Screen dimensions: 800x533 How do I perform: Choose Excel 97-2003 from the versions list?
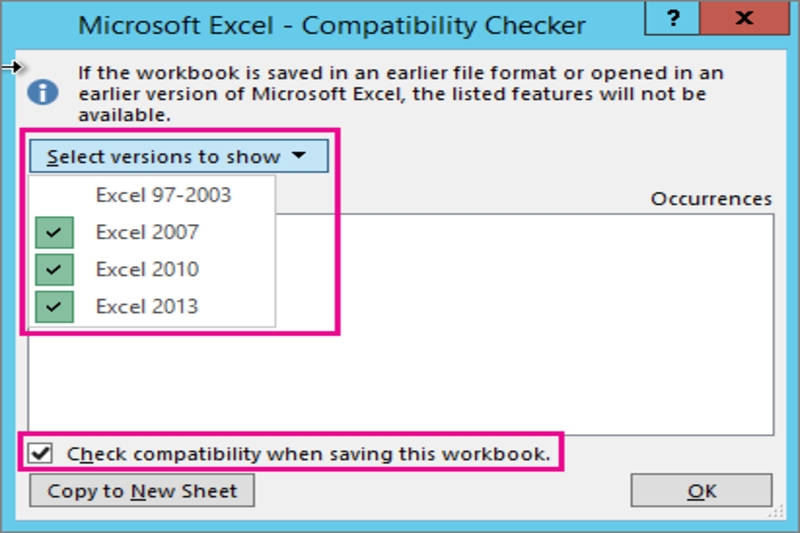[163, 195]
